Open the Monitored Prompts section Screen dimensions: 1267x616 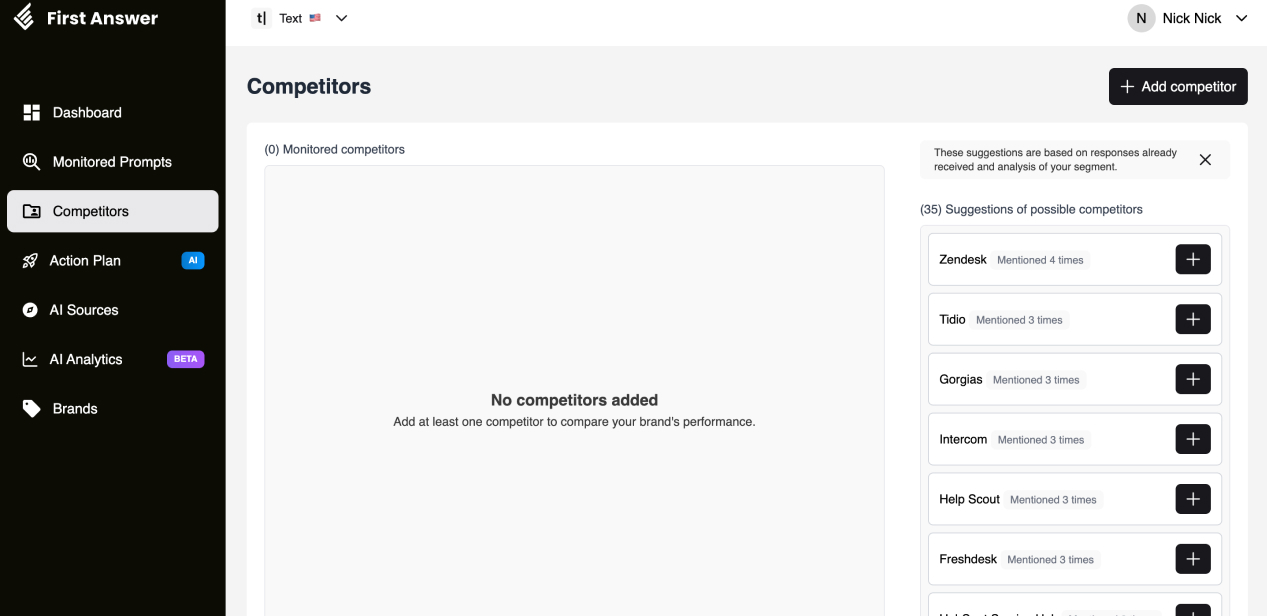(x=112, y=162)
